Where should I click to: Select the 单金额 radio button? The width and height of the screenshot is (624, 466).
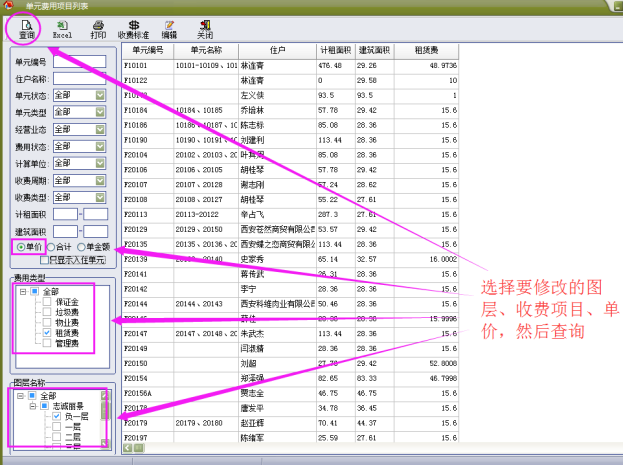(x=81, y=248)
